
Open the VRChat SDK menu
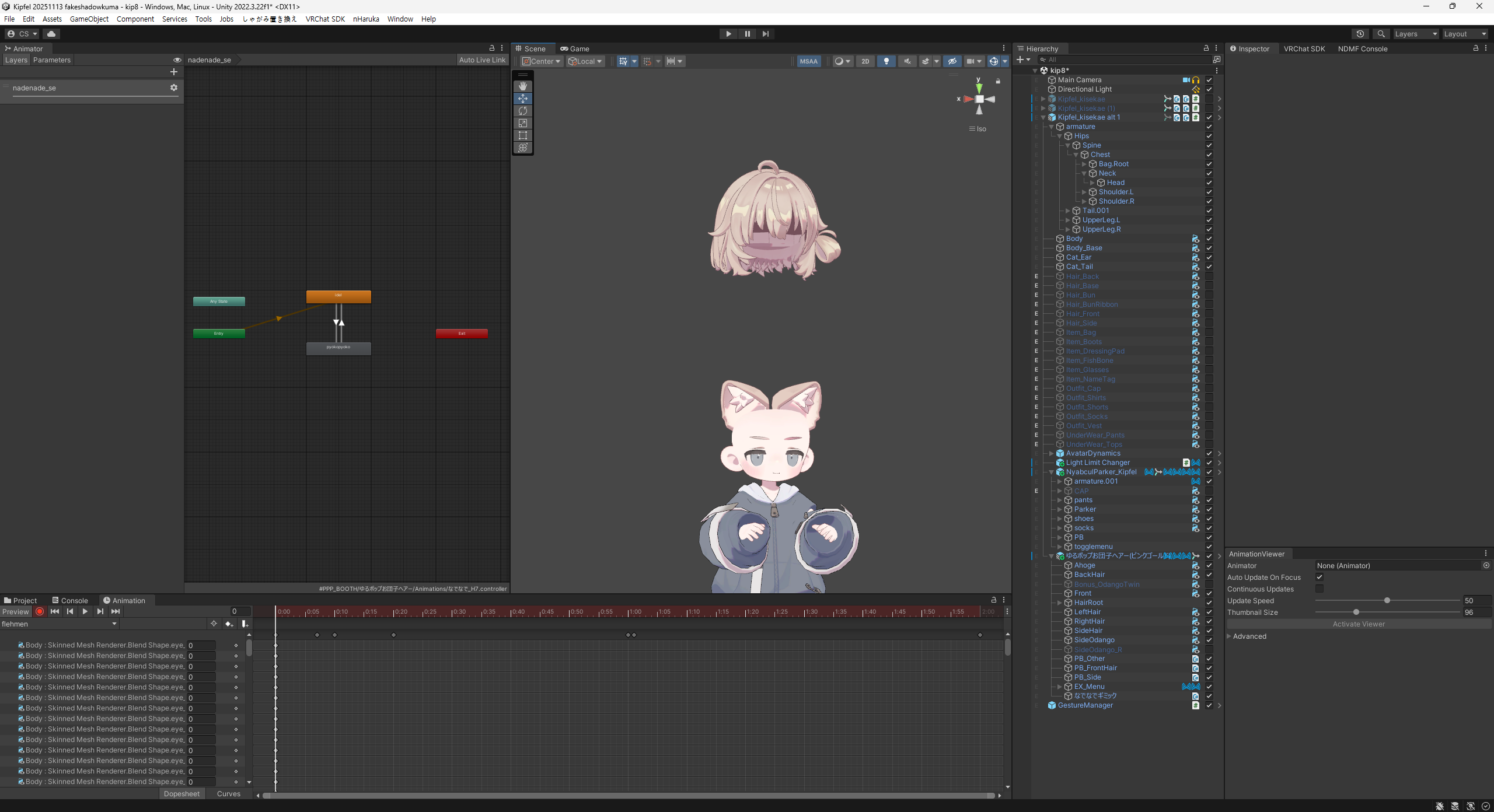pos(325,19)
